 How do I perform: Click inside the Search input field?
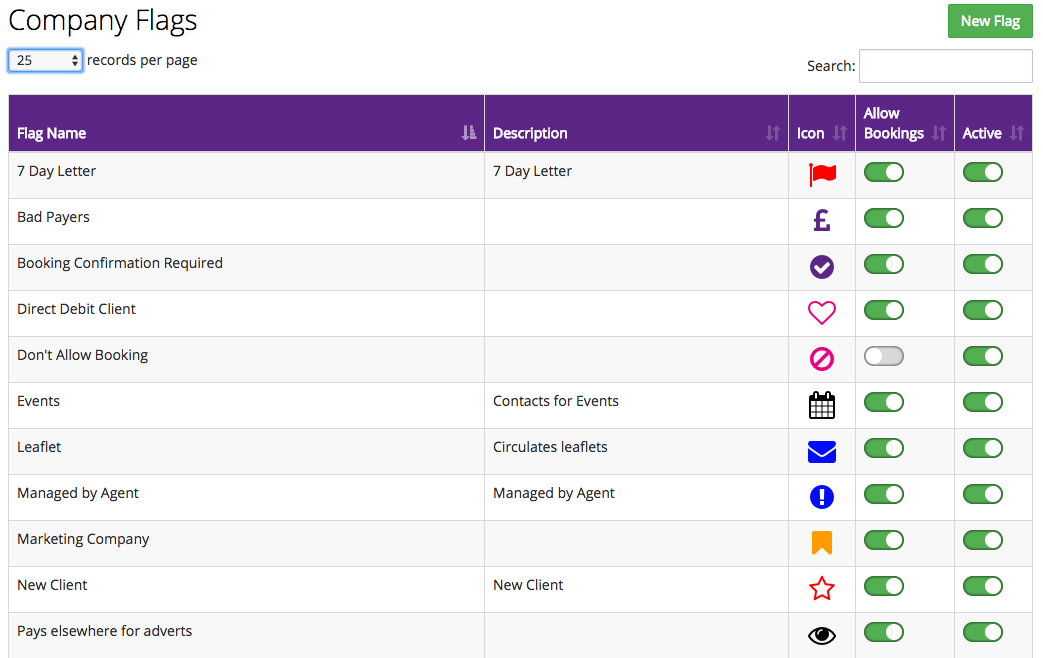point(944,66)
